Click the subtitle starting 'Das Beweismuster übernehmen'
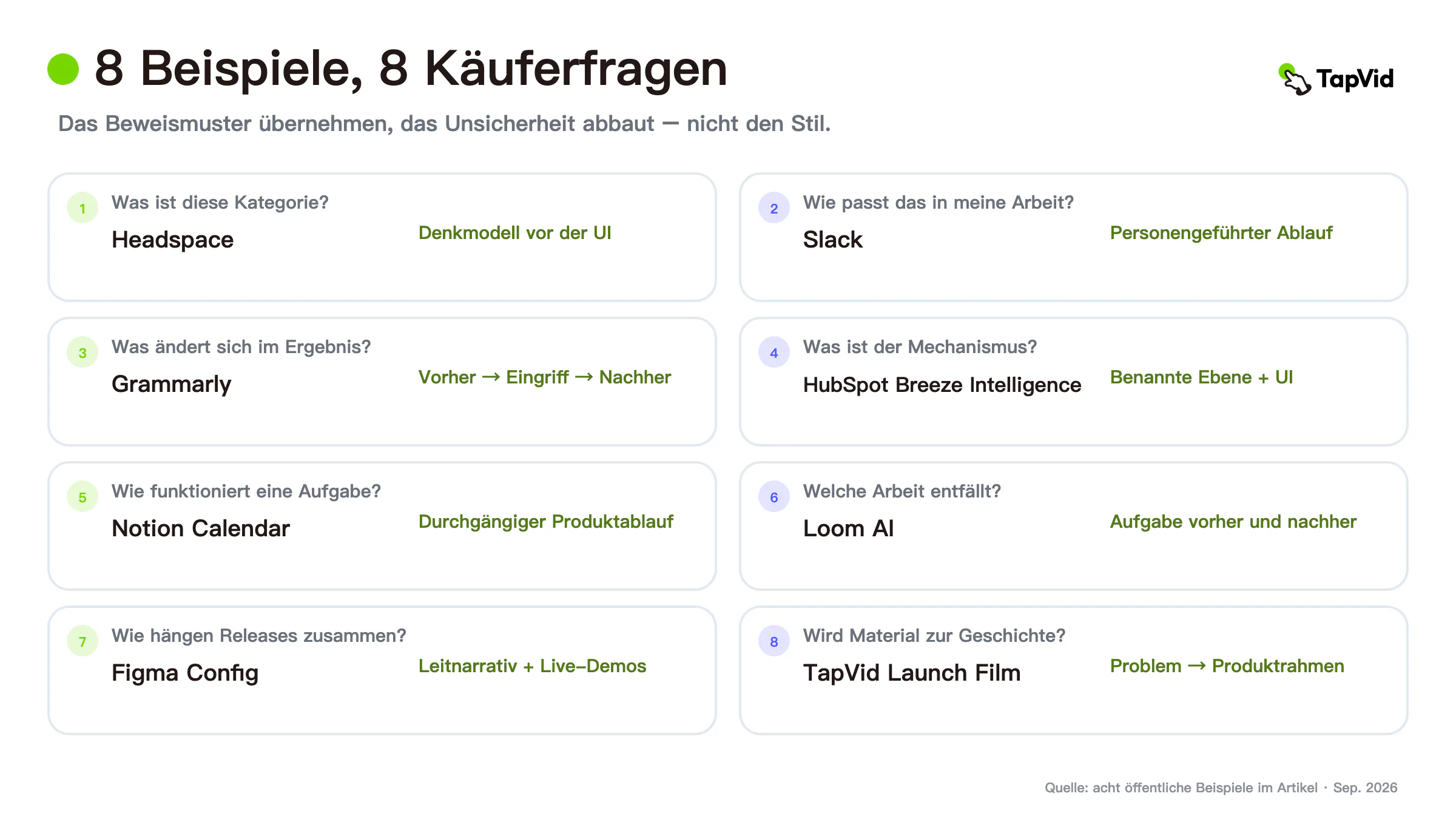This screenshot has width=1456, height=819. pos(444,124)
